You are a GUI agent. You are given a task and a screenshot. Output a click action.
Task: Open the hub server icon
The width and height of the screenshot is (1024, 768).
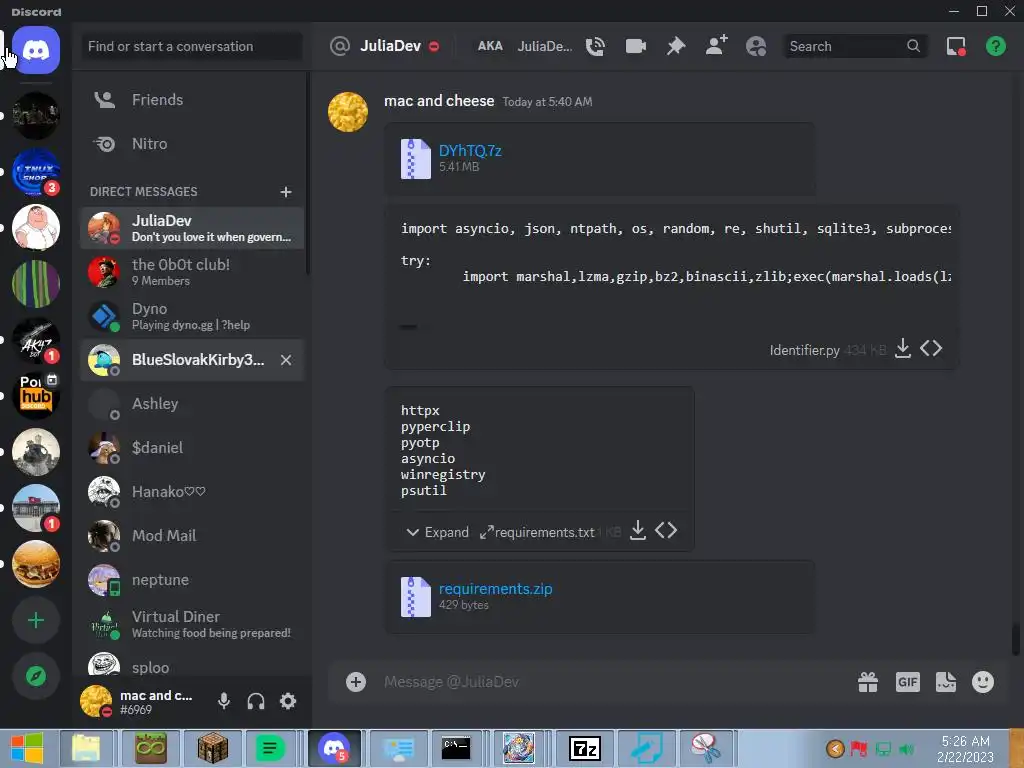point(36,396)
